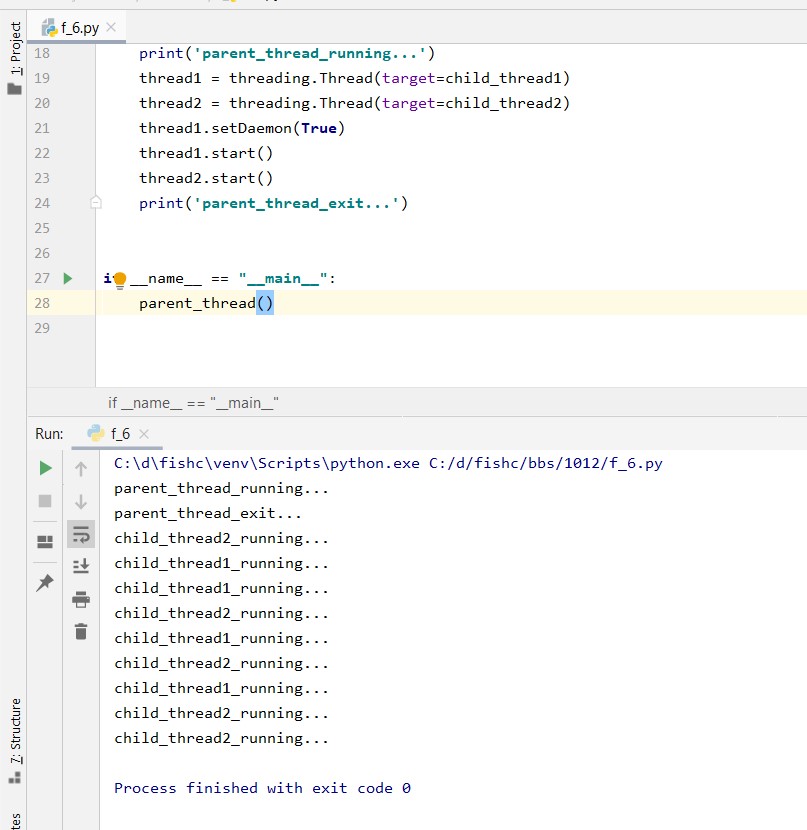Collapse the function fold marker at line 24
Viewport: 807px width, 830px height.
click(x=96, y=202)
